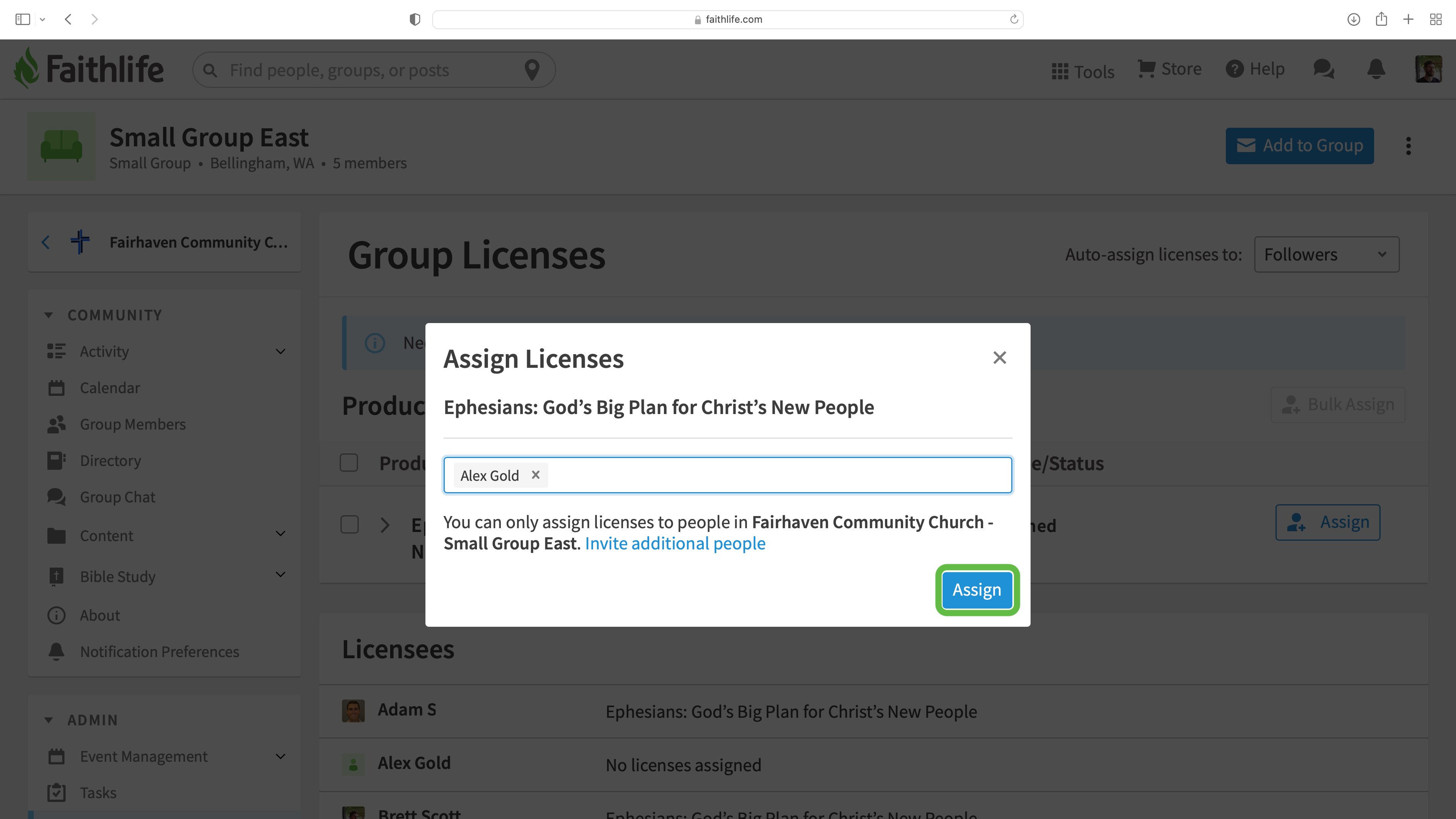Show Safari sidebar
1456x819 pixels.
pos(23,19)
